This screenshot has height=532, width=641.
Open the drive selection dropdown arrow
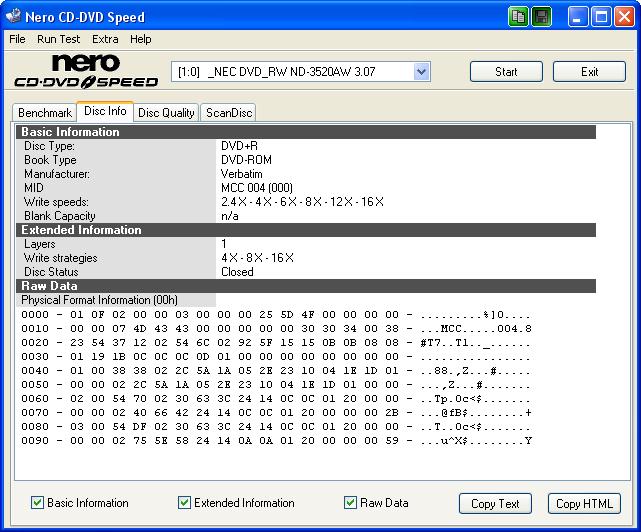coord(421,72)
